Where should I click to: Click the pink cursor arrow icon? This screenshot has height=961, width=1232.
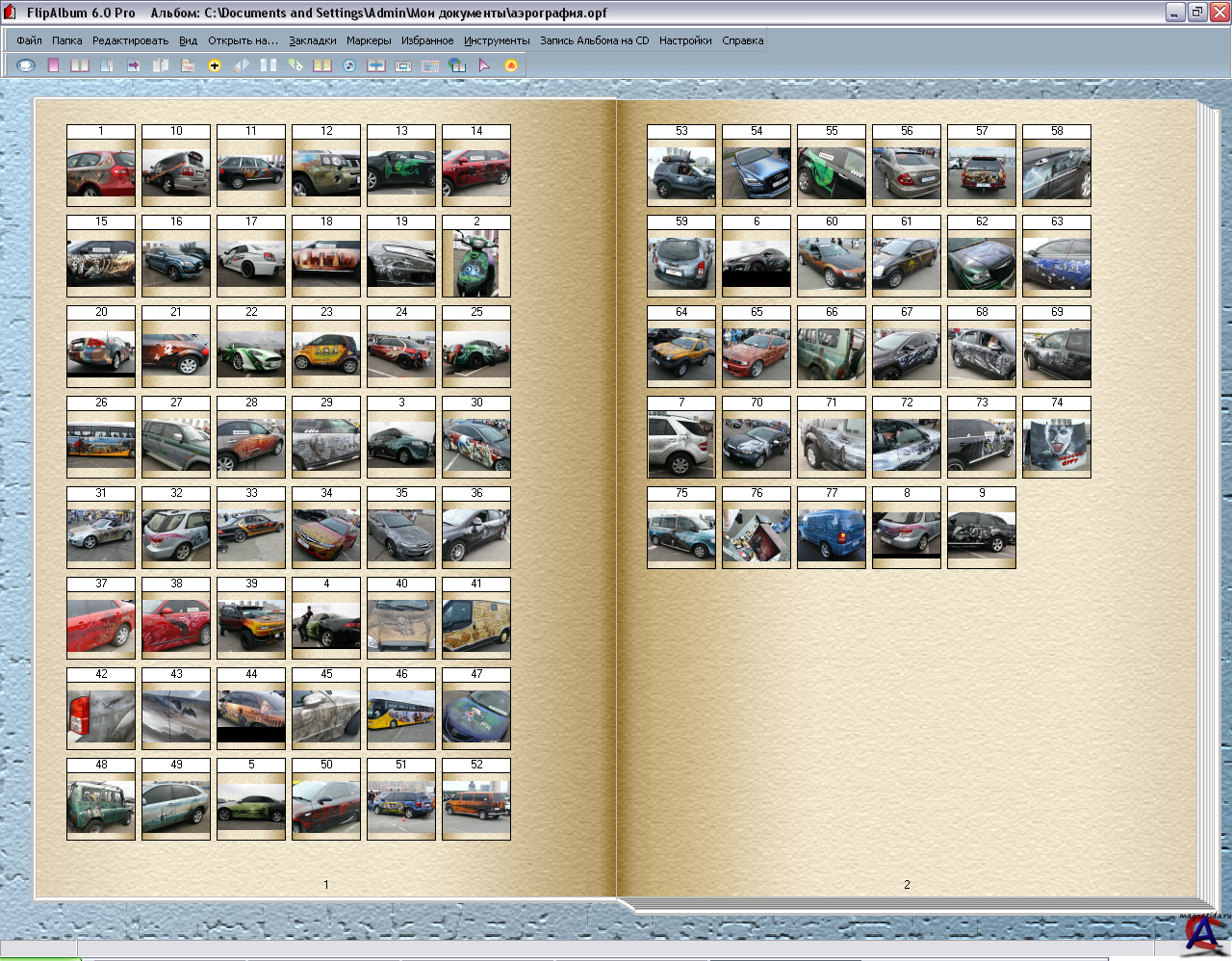484,65
